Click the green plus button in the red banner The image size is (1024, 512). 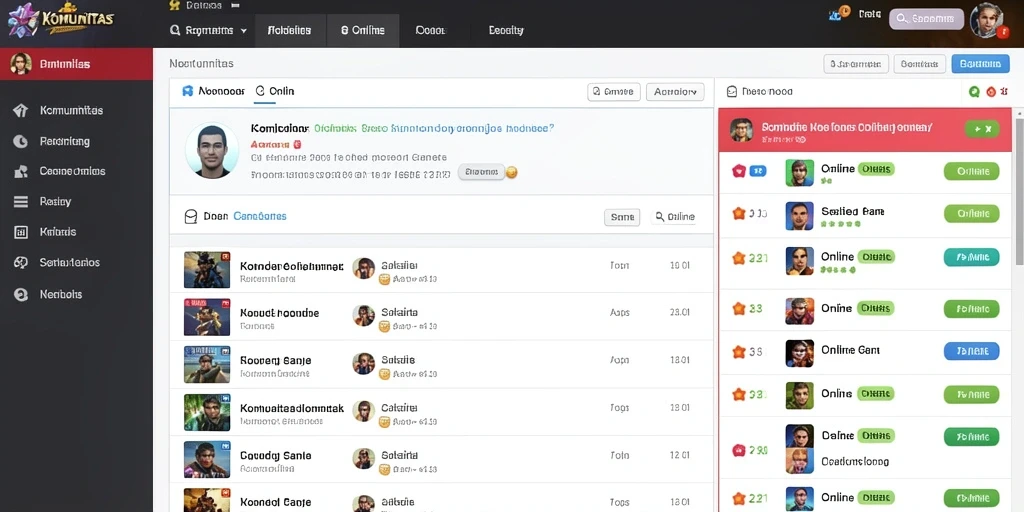pos(982,129)
